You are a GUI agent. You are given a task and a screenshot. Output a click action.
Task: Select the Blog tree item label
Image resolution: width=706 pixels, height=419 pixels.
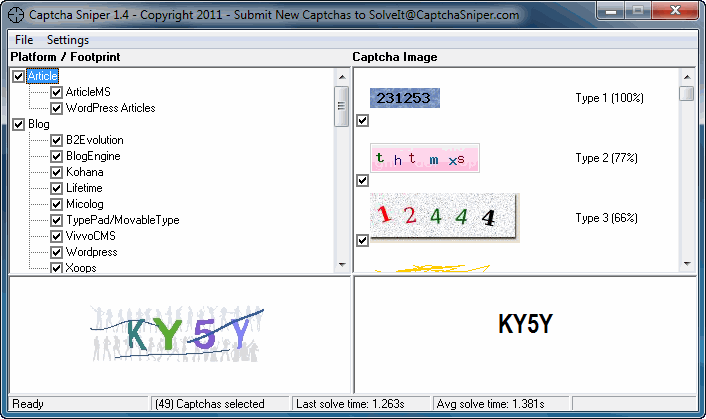39,124
